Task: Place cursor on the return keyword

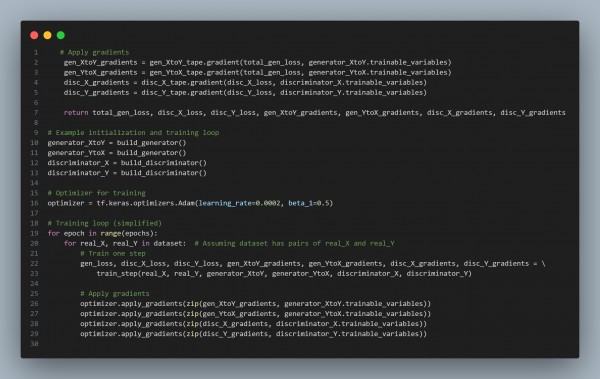Action: [x=76, y=113]
